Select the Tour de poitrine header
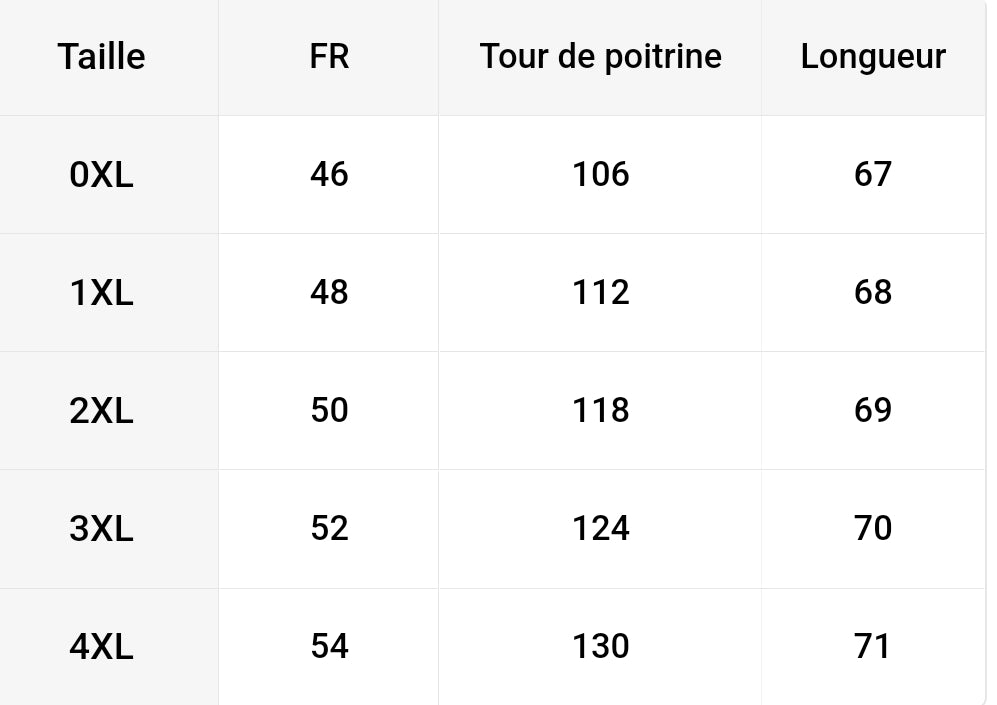Screen dimensions: 997x705 coord(601,57)
